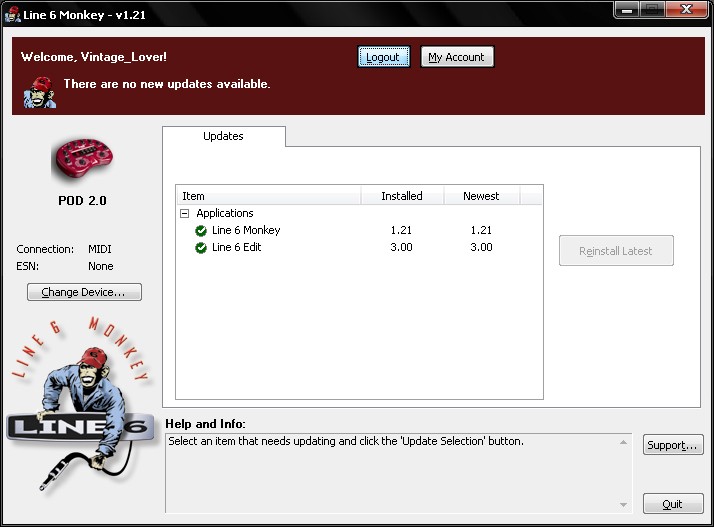Click the Logout button
The height and width of the screenshot is (527, 714).
click(384, 57)
